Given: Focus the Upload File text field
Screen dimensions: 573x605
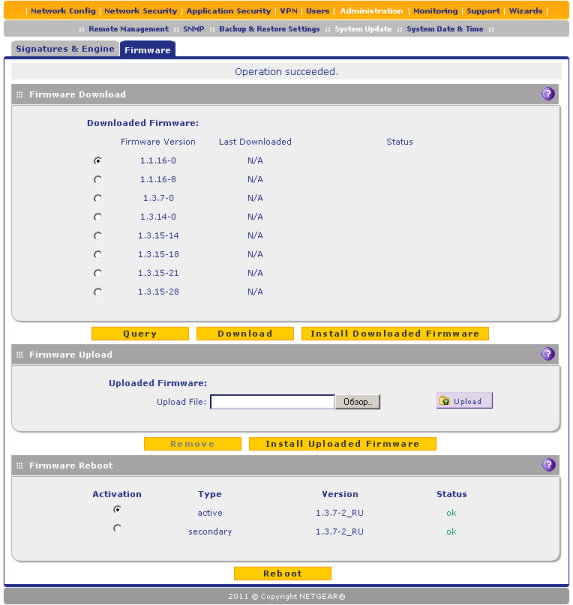Looking at the screenshot, I should [x=272, y=402].
